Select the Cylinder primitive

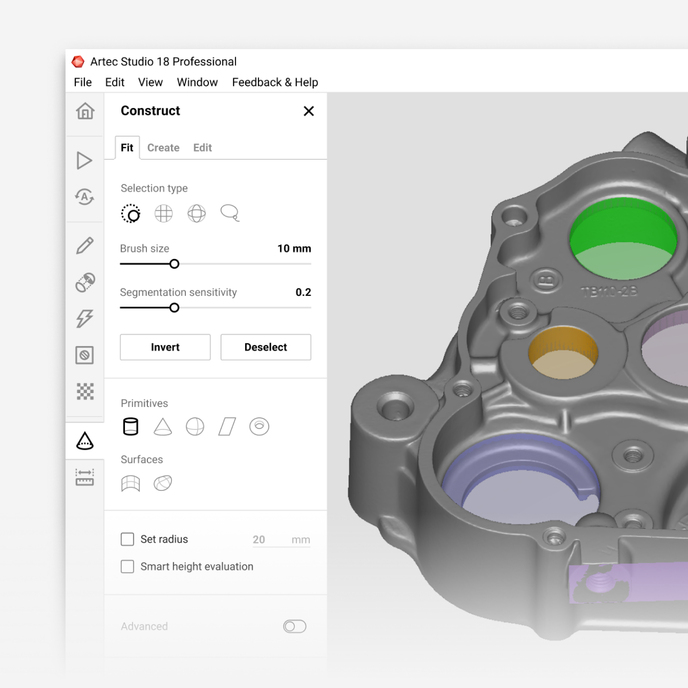[x=130, y=426]
